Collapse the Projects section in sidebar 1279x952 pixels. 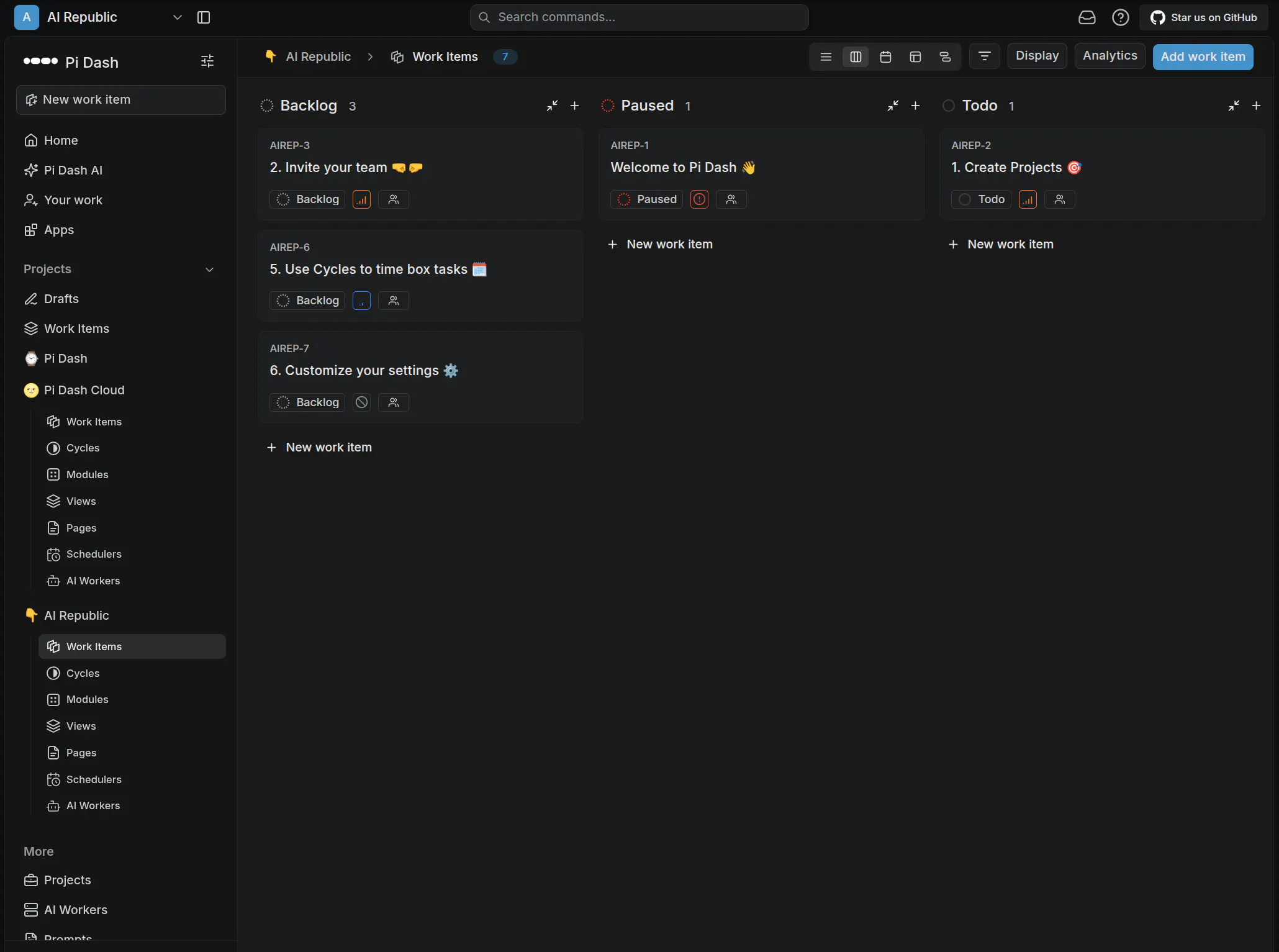[209, 270]
